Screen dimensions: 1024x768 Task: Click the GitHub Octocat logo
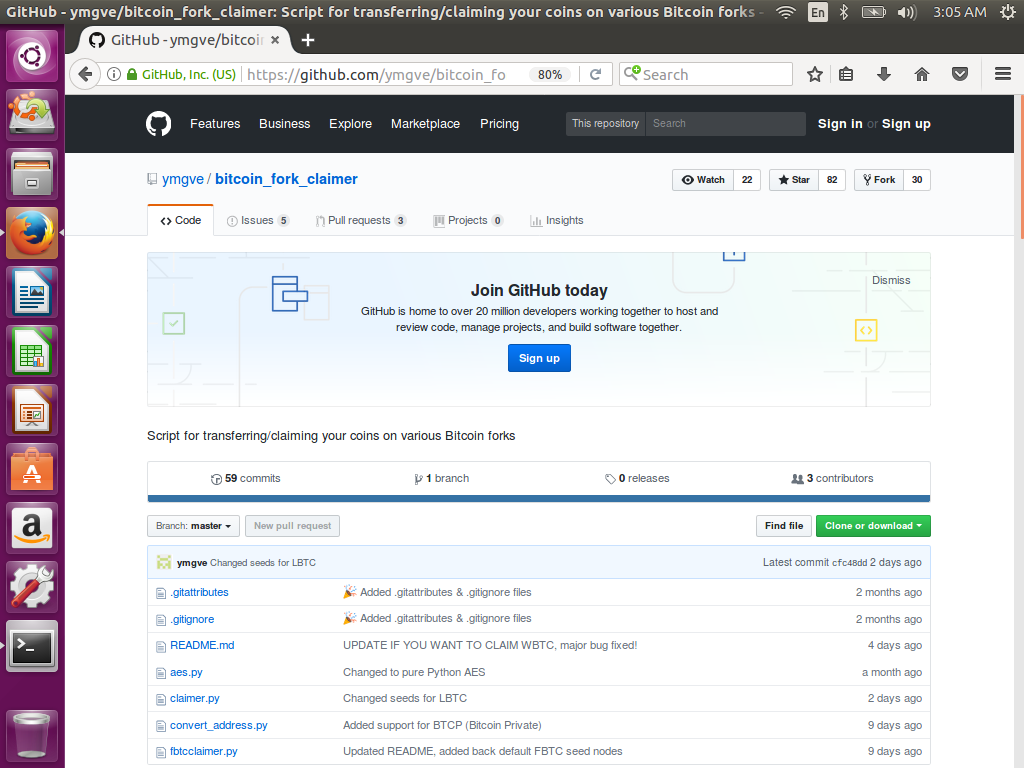(158, 124)
